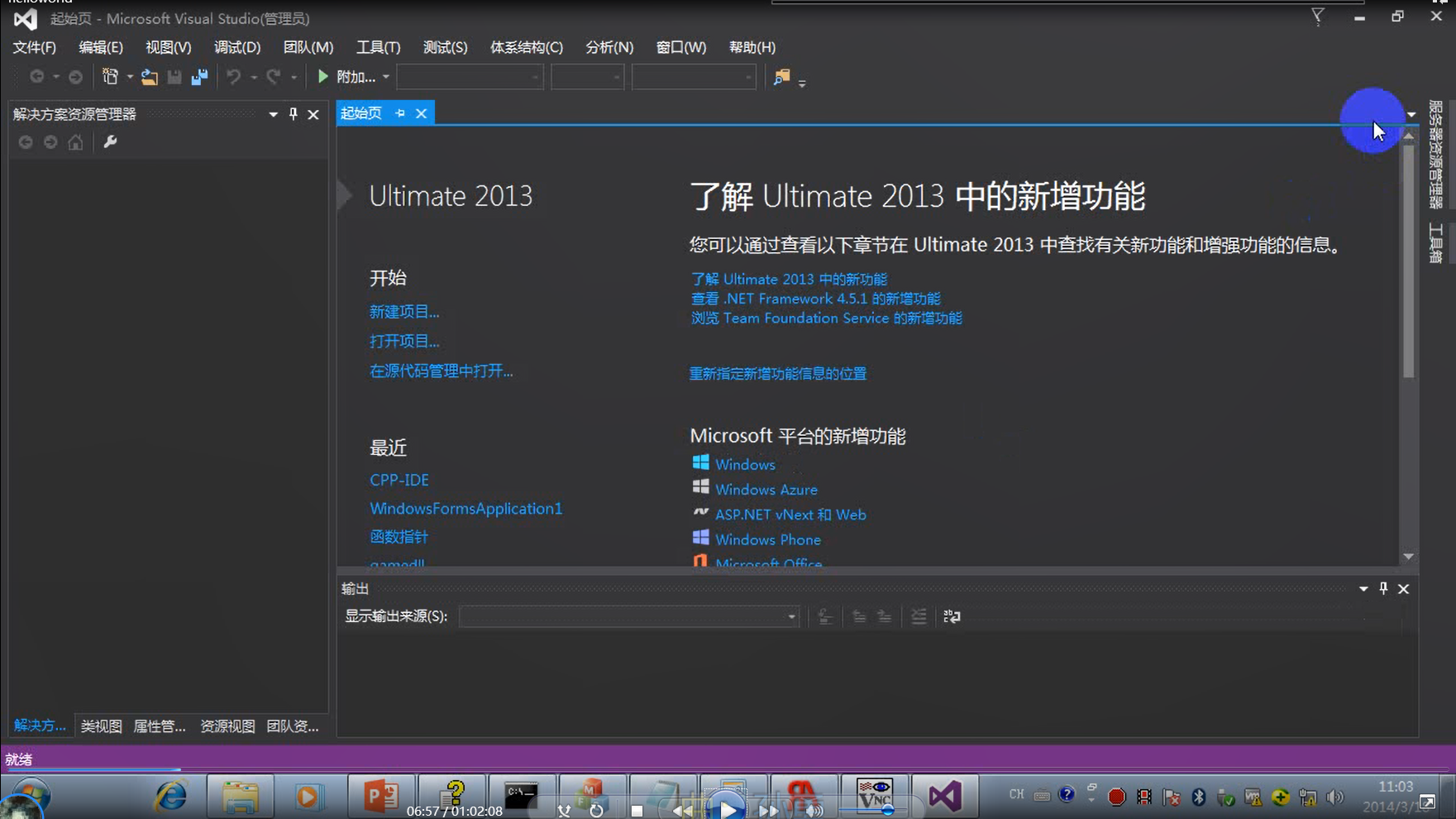
Task: Expand the New Project dropdown arrow
Action: [x=130, y=77]
